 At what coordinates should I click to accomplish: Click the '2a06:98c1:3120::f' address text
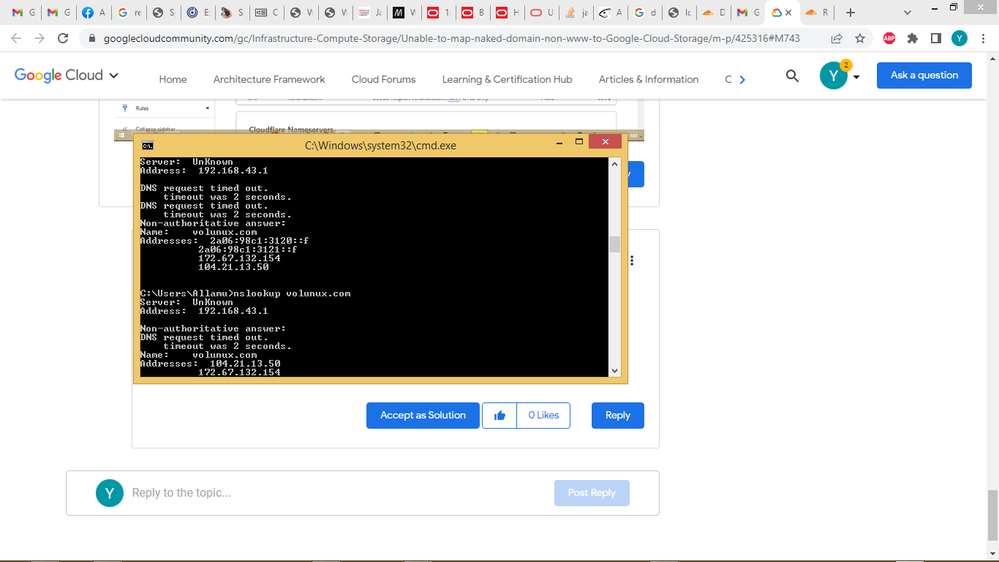[x=259, y=241]
